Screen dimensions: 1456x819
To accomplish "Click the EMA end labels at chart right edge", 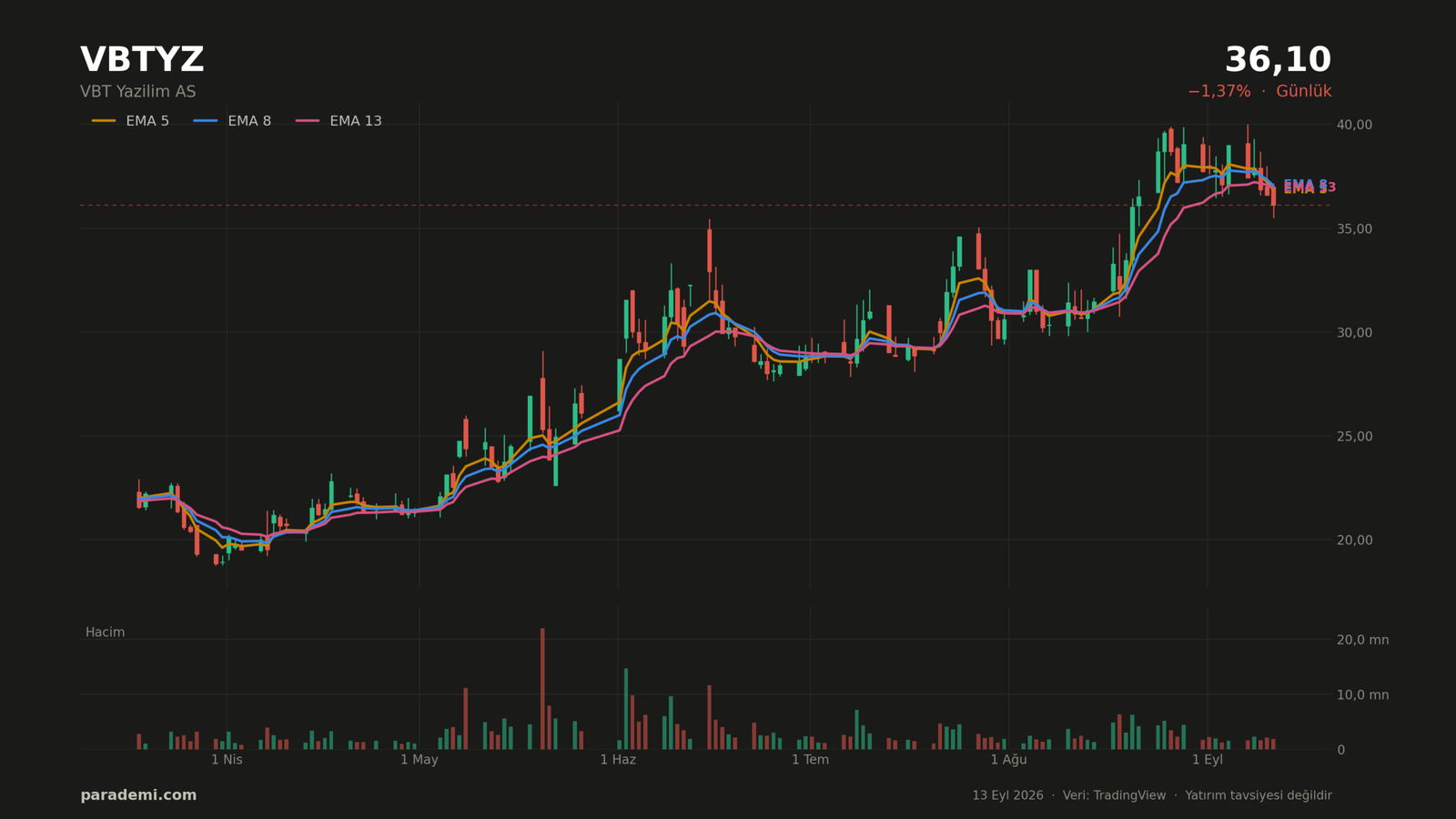I will click(x=1309, y=187).
